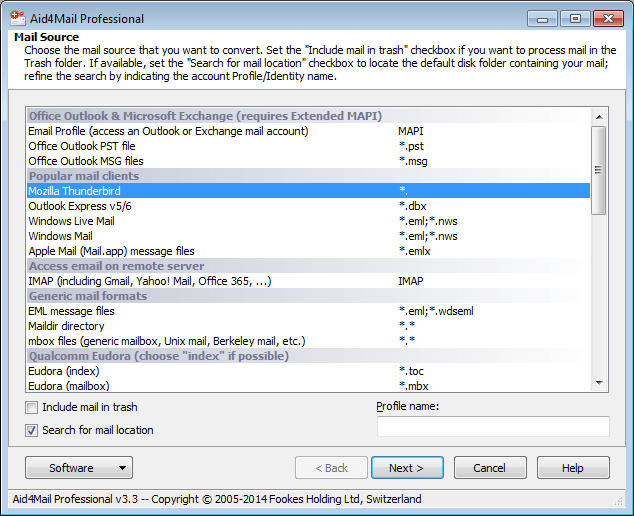Select Office Outlook MSG files source
This screenshot has height=516, width=634.
308,161
